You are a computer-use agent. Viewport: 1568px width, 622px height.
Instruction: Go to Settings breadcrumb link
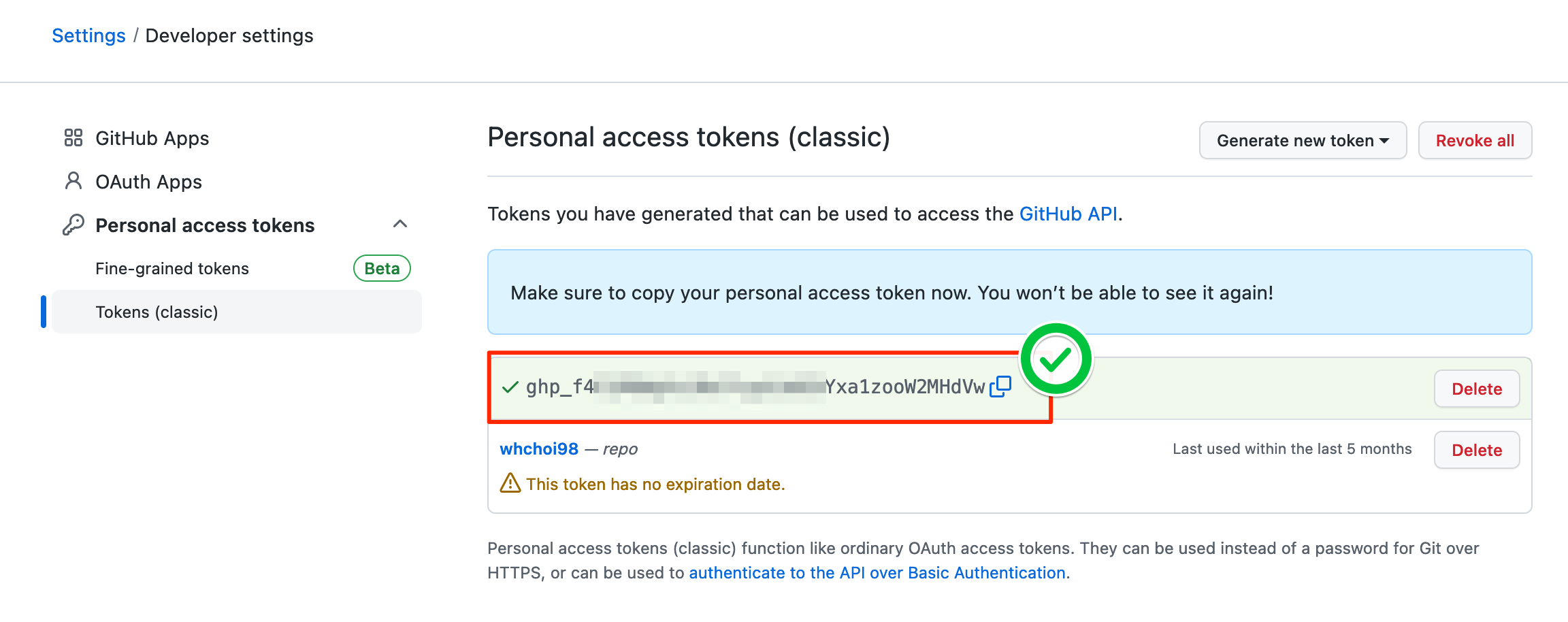(x=88, y=35)
